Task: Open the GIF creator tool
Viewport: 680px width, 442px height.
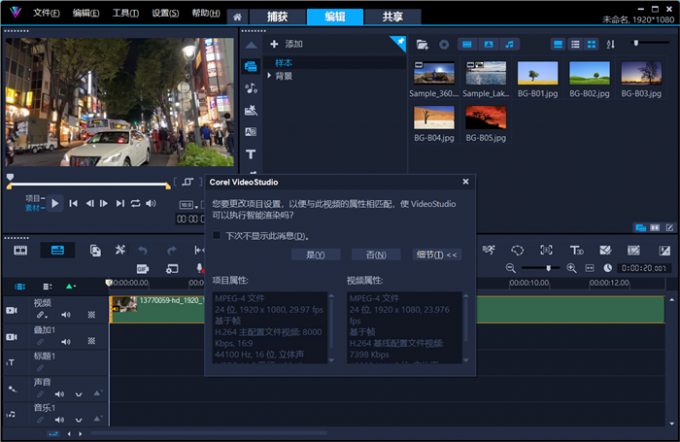Action: click(x=143, y=269)
